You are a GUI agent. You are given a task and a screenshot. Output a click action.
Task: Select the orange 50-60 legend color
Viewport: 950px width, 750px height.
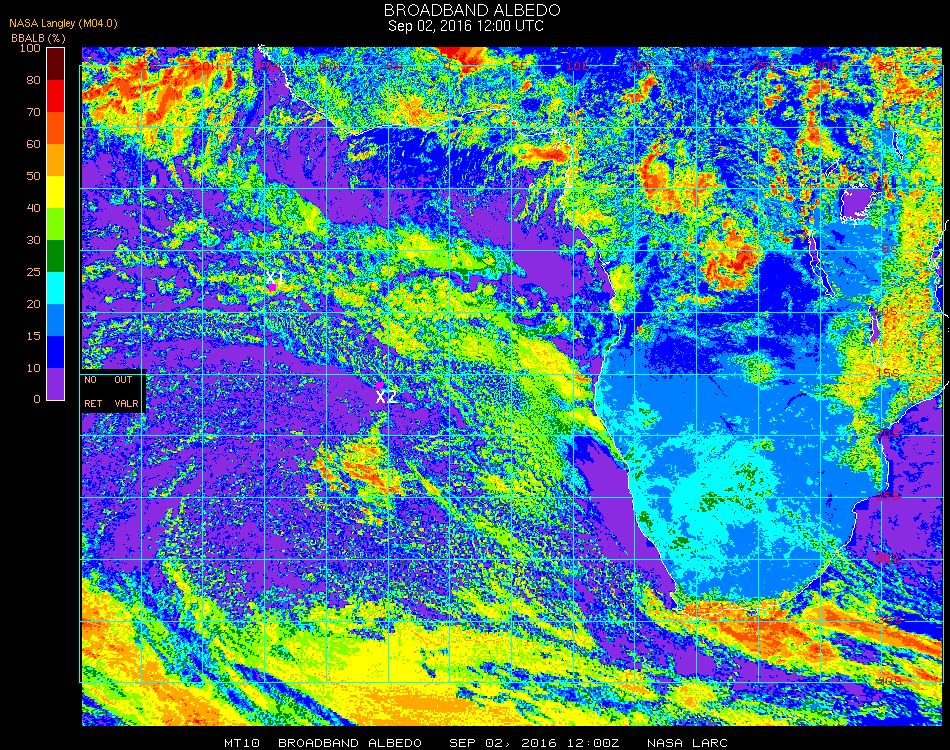[x=56, y=160]
